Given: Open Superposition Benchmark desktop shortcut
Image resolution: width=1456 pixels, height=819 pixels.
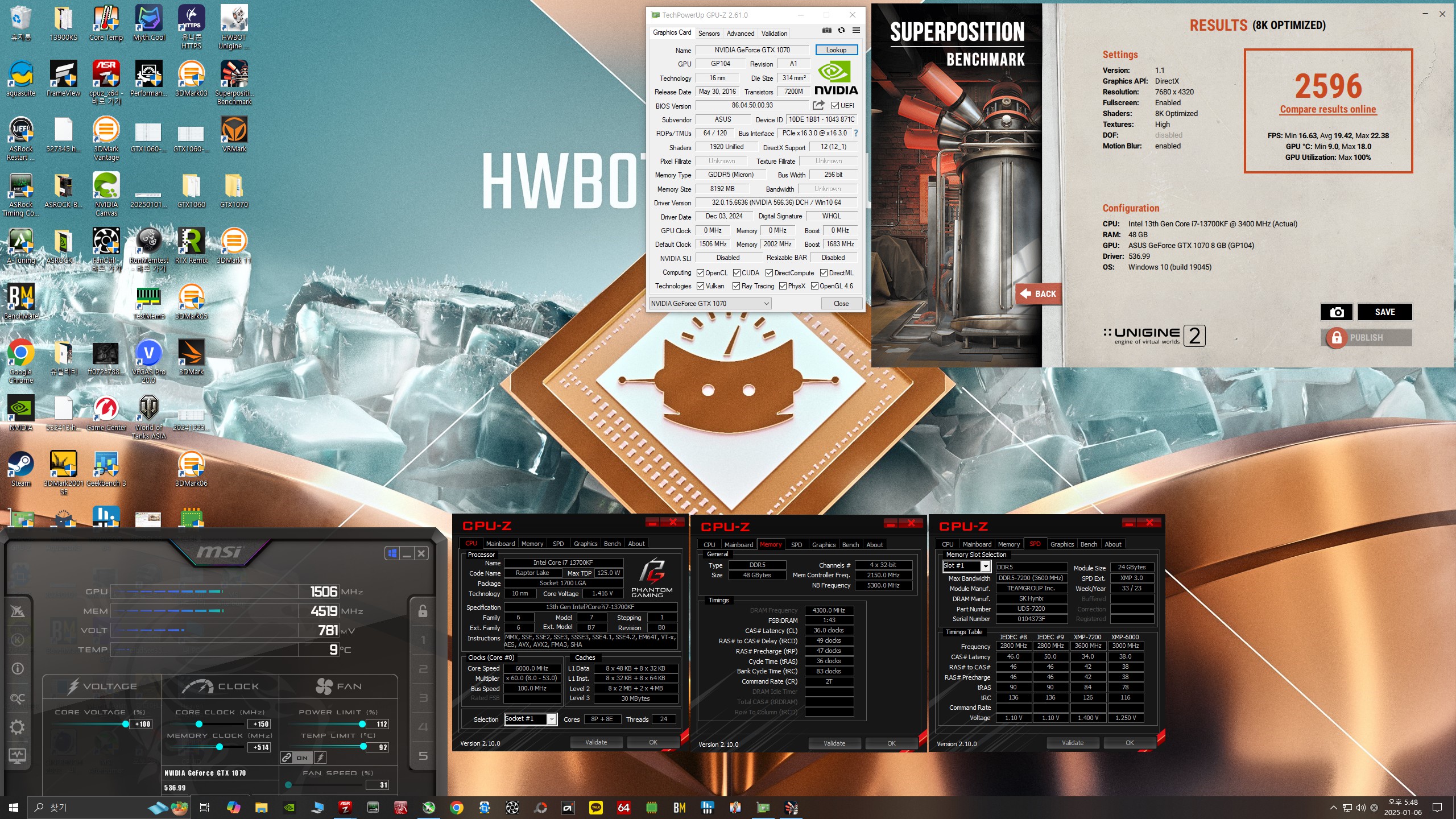Looking at the screenshot, I should tap(234, 83).
